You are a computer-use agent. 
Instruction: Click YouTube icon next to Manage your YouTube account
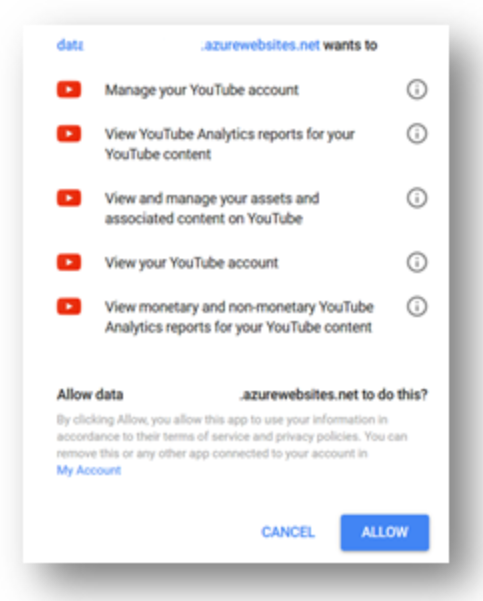pos(69,90)
